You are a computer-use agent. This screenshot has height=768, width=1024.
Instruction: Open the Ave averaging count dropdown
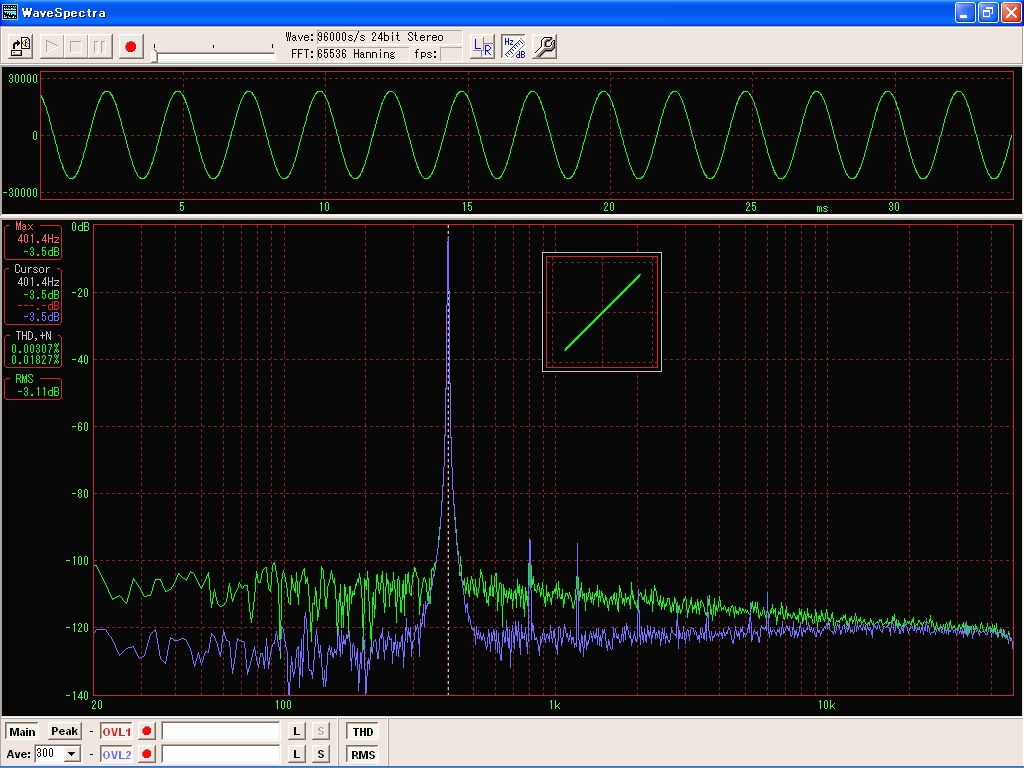pos(72,754)
